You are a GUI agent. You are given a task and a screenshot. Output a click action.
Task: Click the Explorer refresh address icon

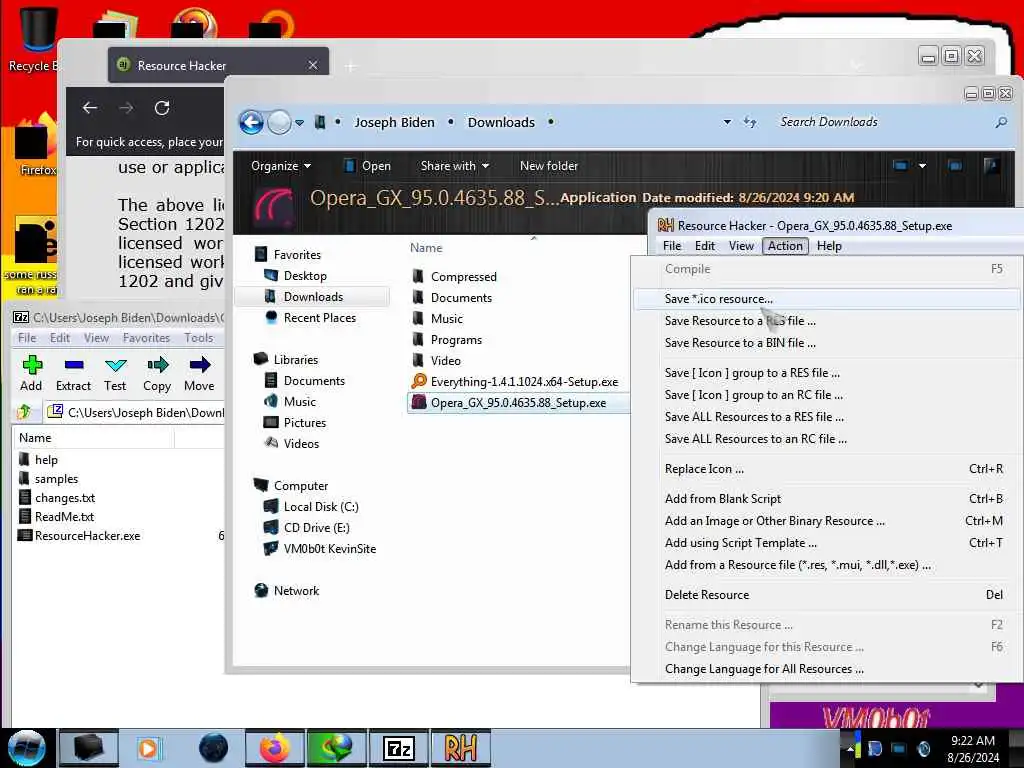[x=750, y=122]
